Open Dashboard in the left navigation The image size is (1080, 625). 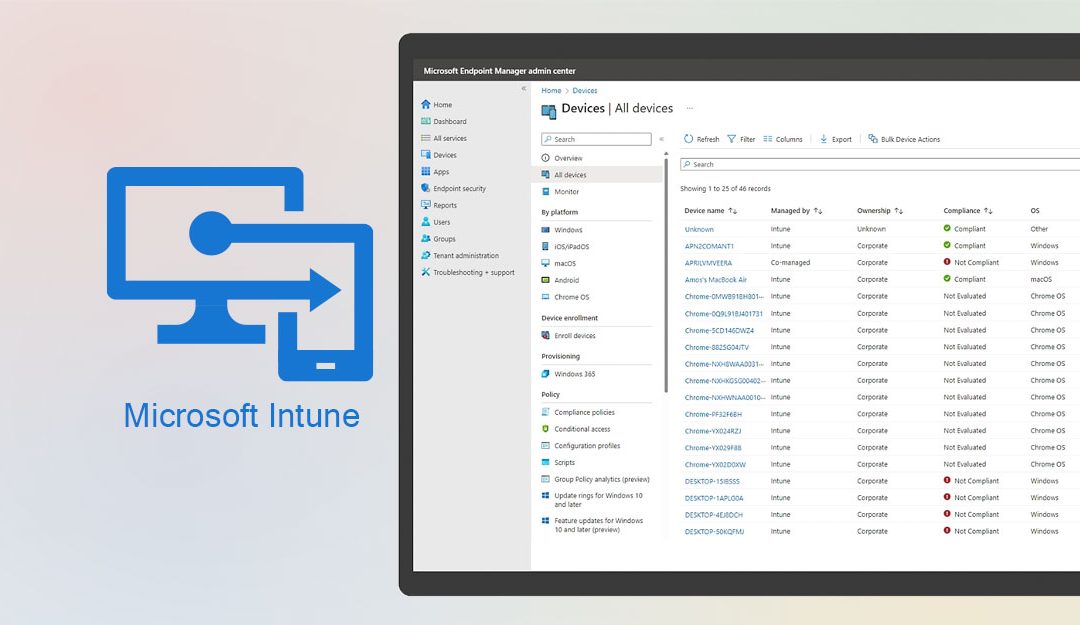point(444,121)
